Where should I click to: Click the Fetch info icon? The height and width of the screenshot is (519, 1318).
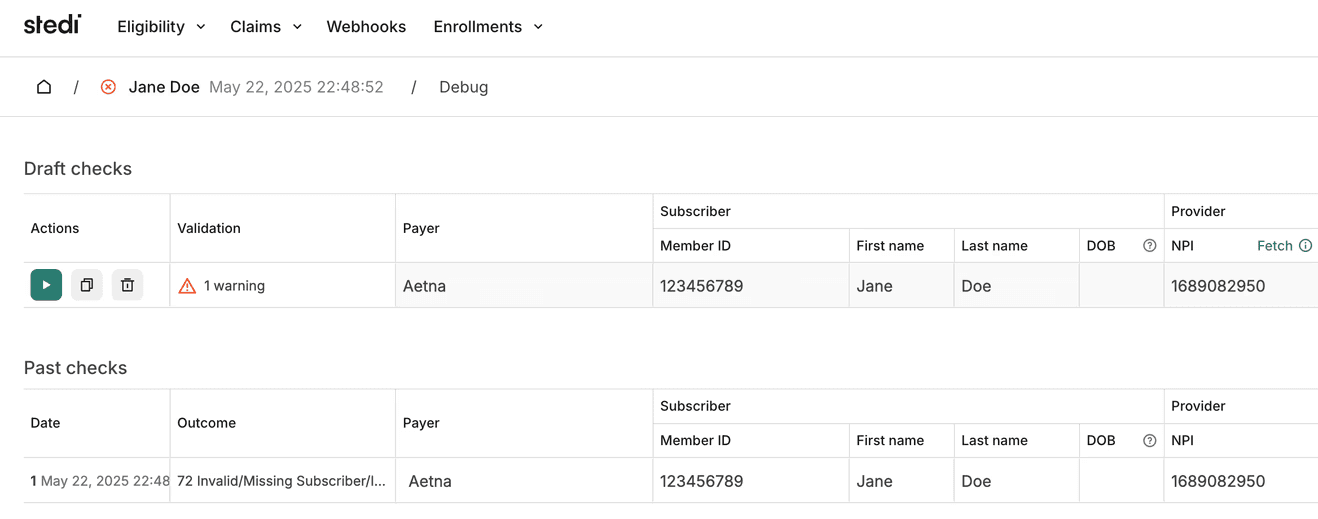pos(1305,246)
